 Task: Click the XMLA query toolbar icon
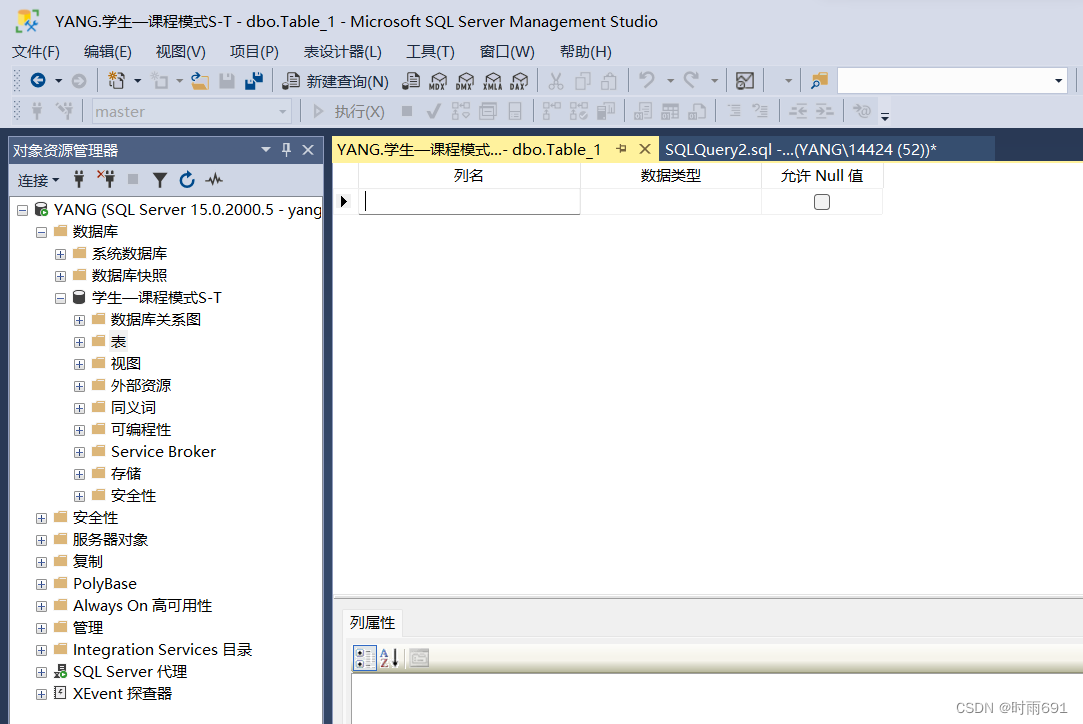point(492,82)
